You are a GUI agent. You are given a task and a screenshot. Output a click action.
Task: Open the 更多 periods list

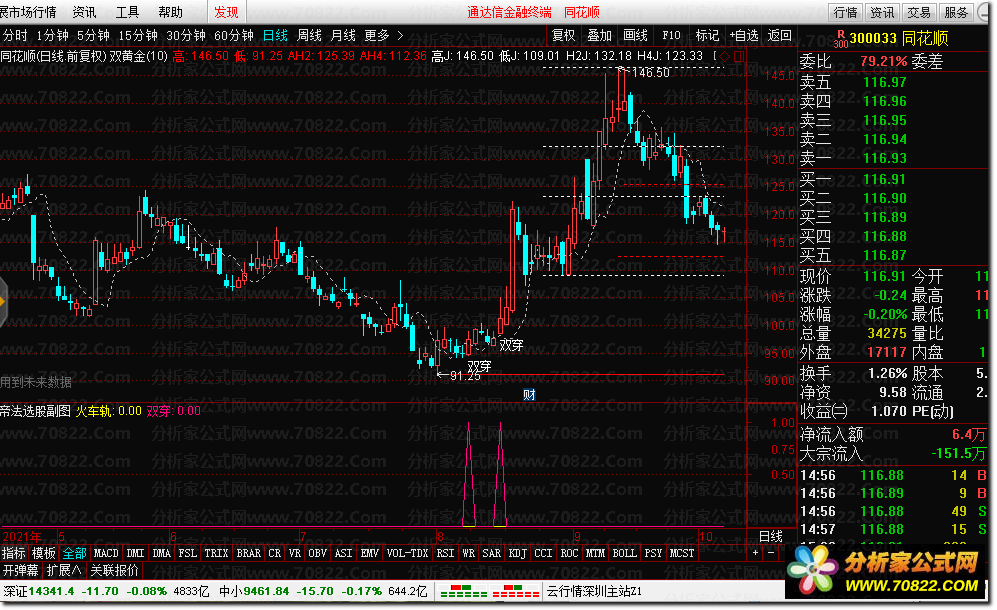[376, 36]
